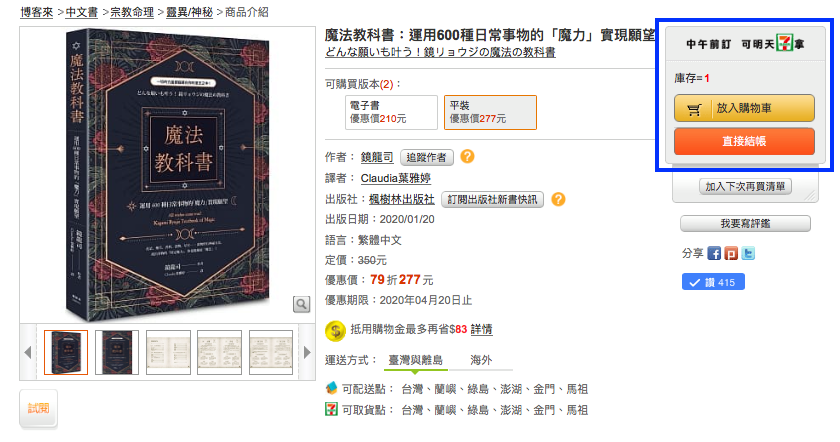Show previous thumbnails with the left arrow
This screenshot has width=840, height=442.
click(28, 353)
